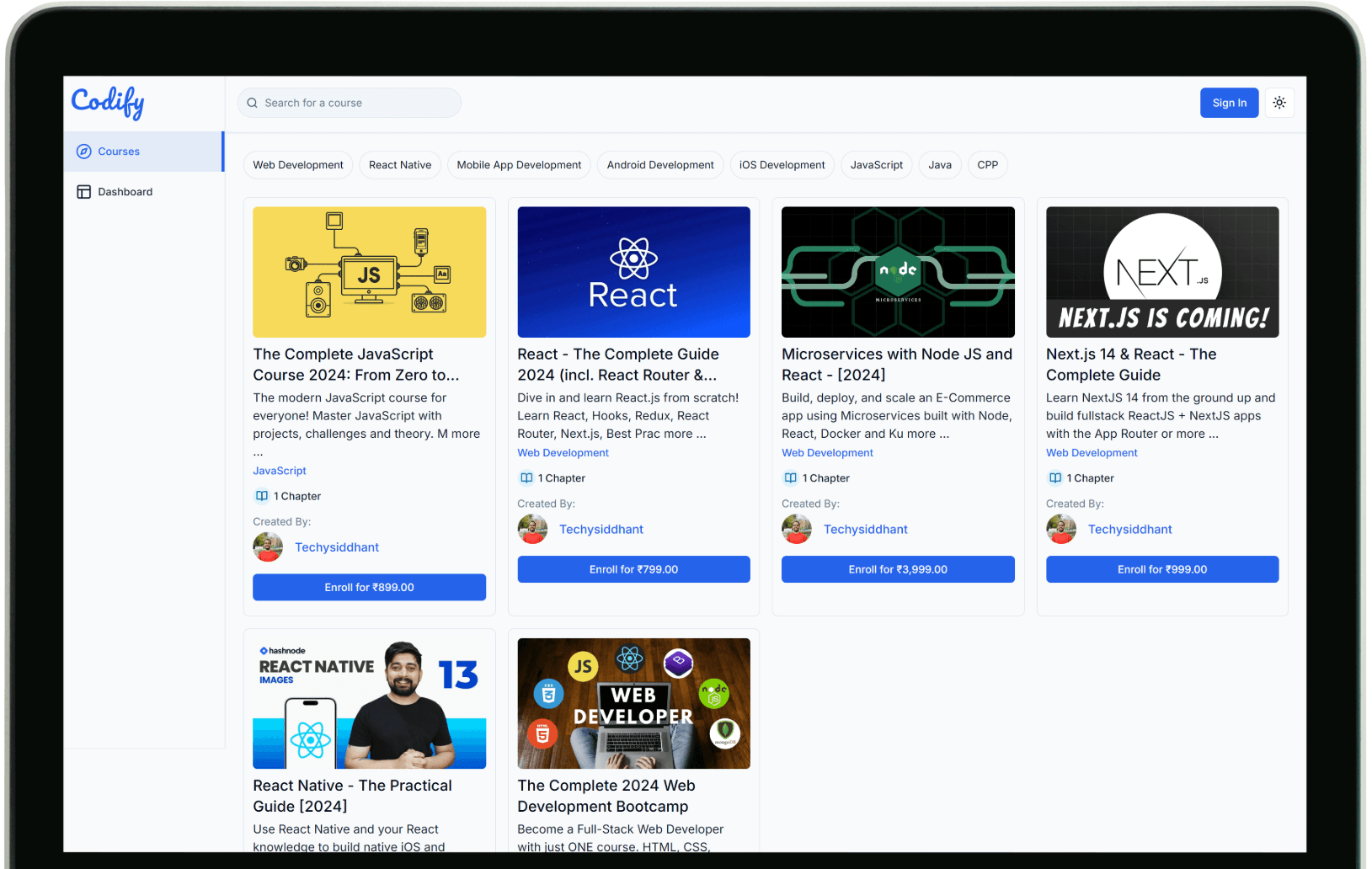Filter by Android Development chip

pos(660,165)
